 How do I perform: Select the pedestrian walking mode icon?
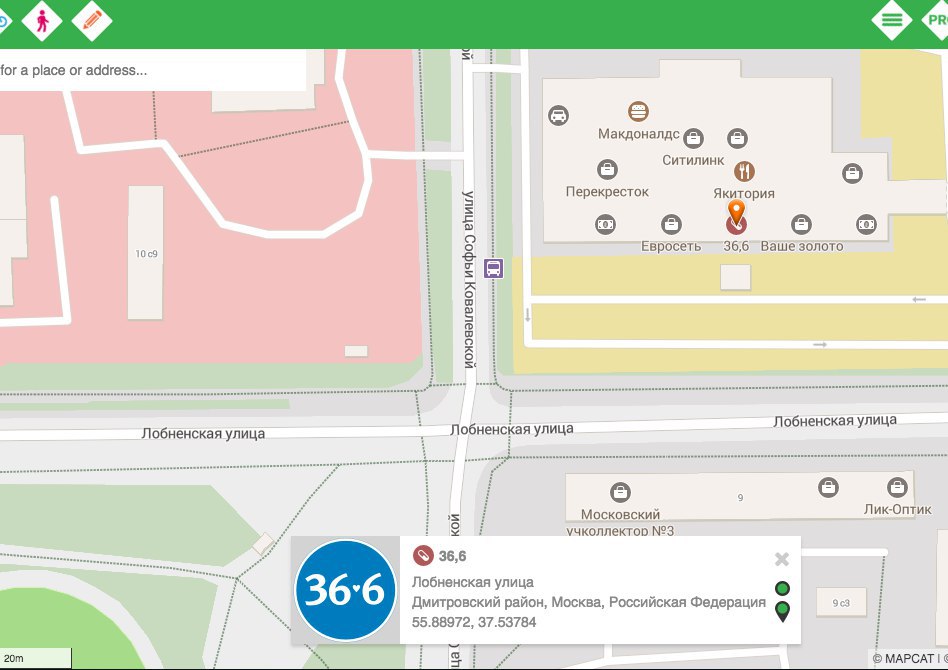tap(42, 21)
